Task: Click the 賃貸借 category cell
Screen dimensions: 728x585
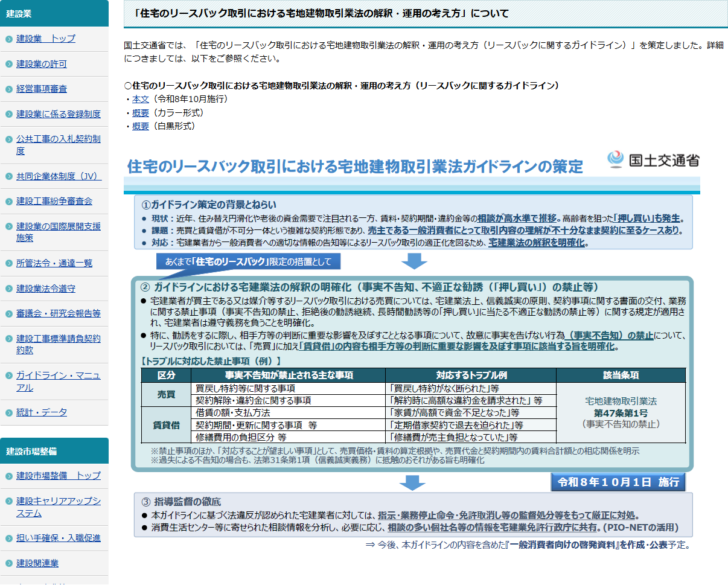Action: pyautogui.click(x=166, y=425)
